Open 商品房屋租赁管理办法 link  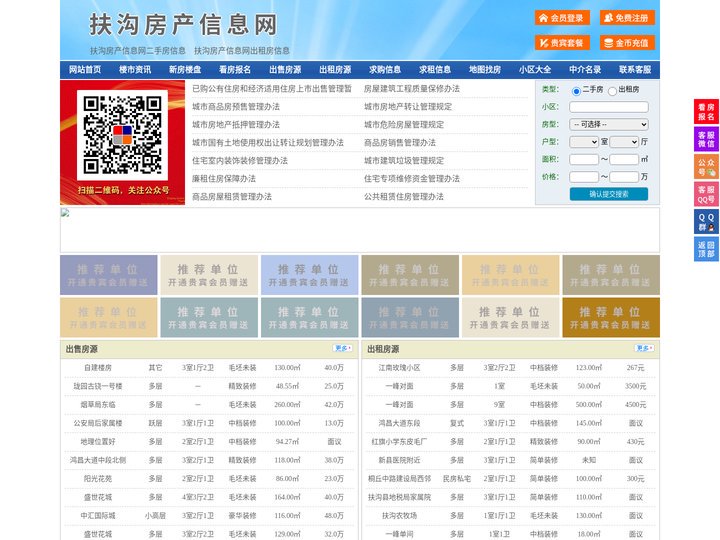pyautogui.click(x=232, y=197)
